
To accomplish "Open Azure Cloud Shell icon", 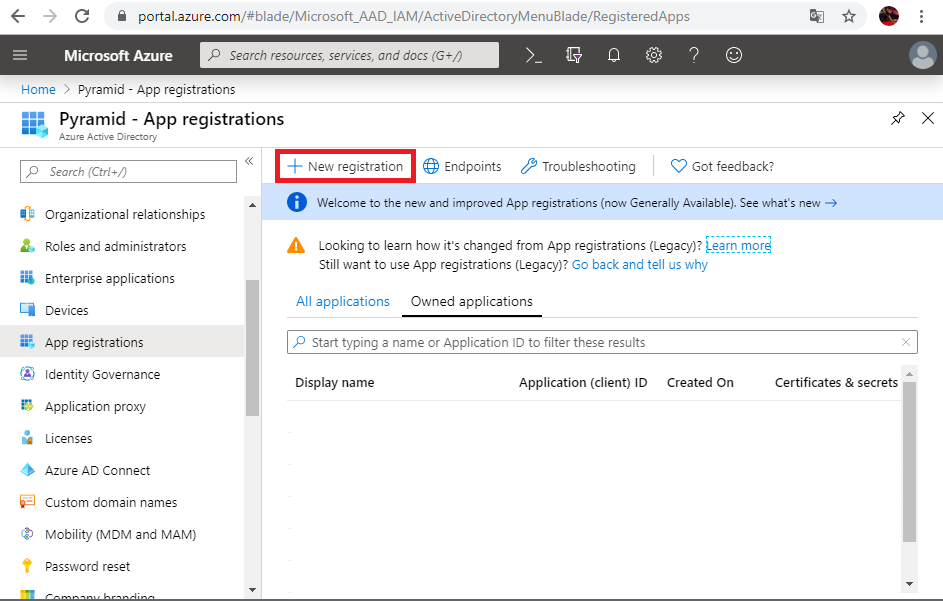I will click(x=533, y=55).
